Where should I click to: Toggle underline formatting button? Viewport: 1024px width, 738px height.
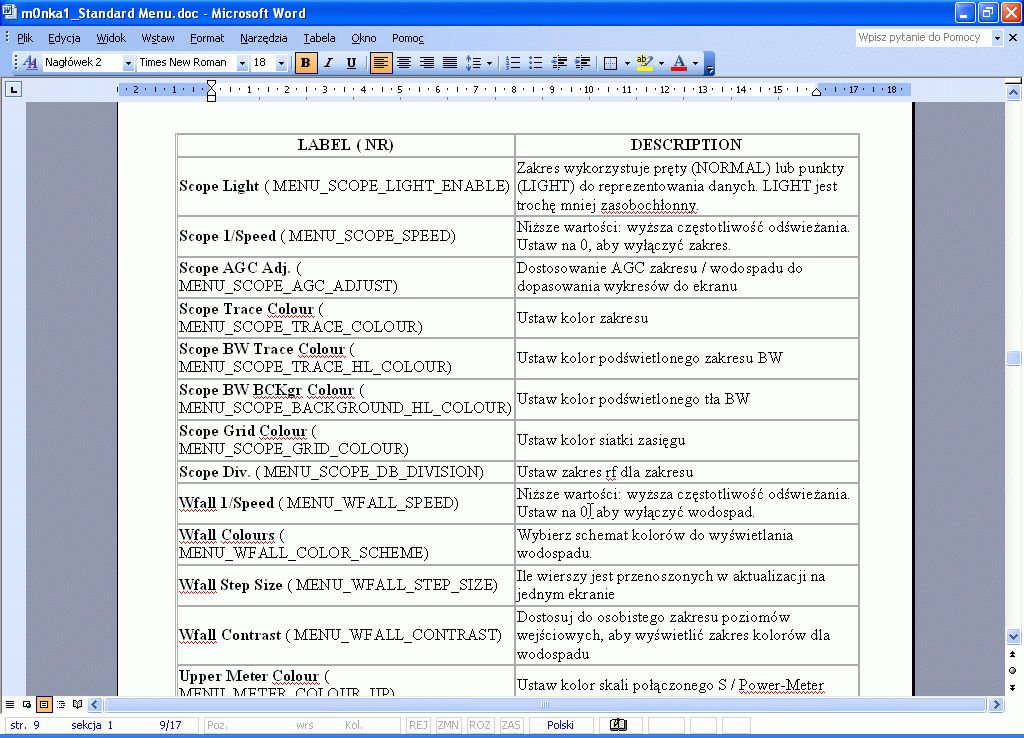(x=351, y=63)
